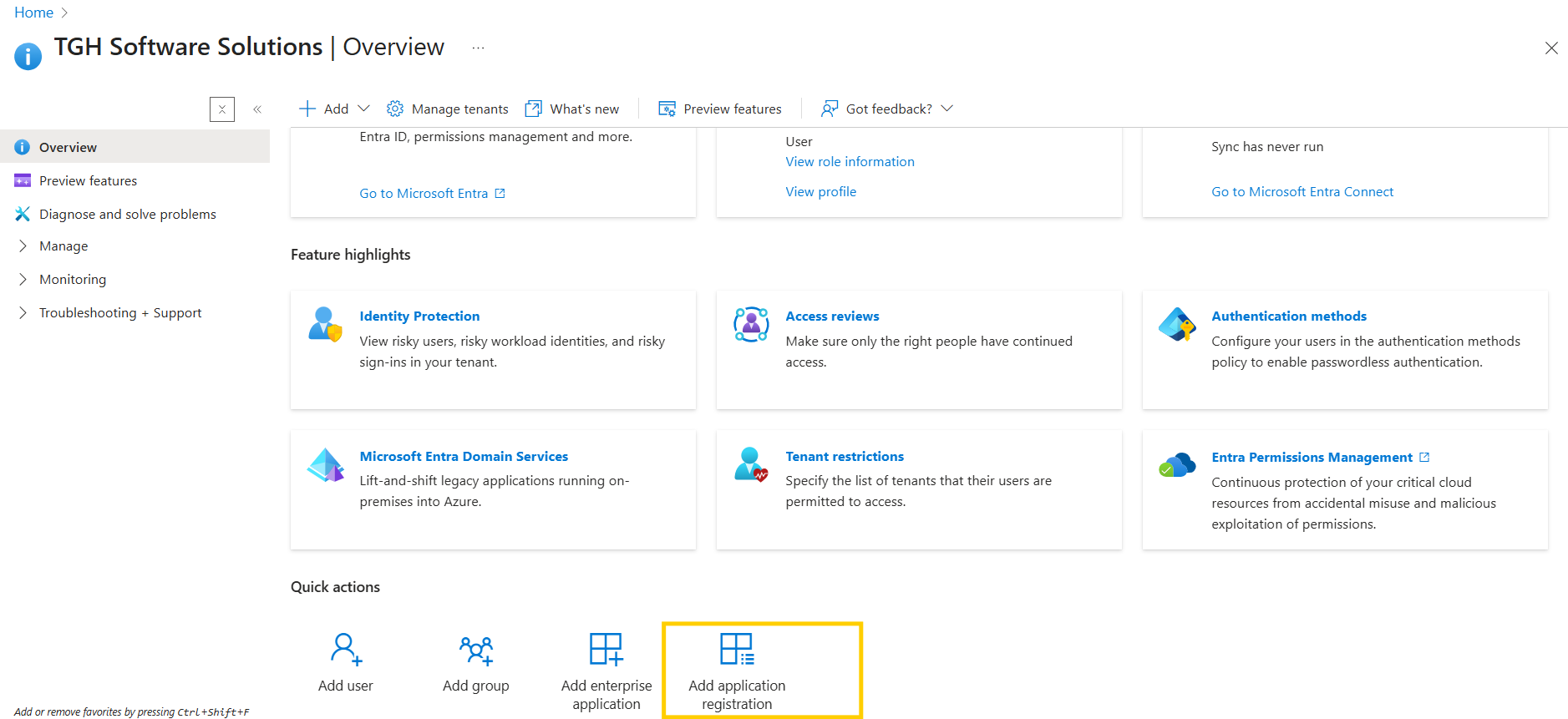Open Preview features from the toolbar
Screen dimensions: 1568x719
733,109
